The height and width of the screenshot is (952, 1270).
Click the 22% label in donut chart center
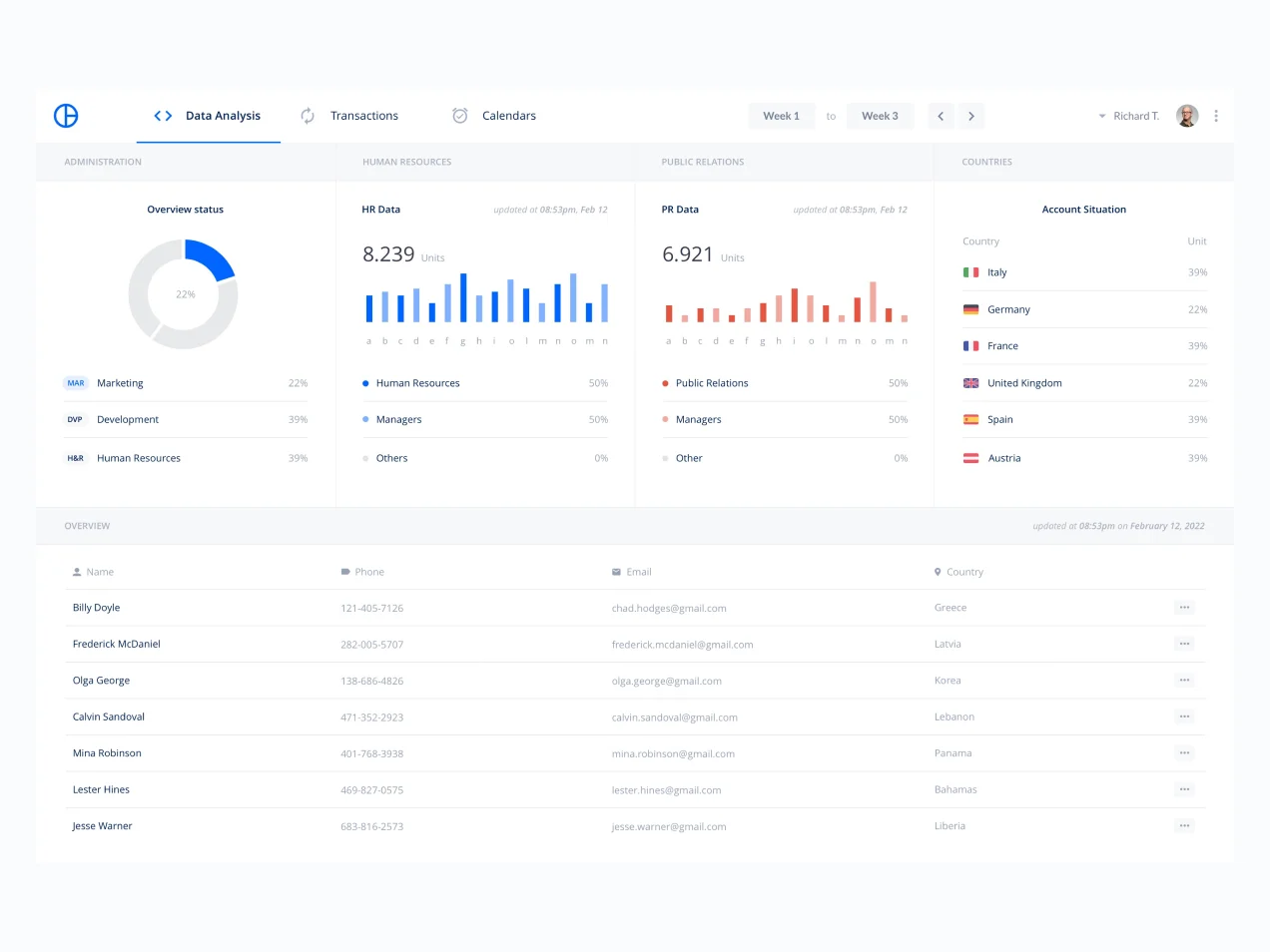pyautogui.click(x=186, y=294)
